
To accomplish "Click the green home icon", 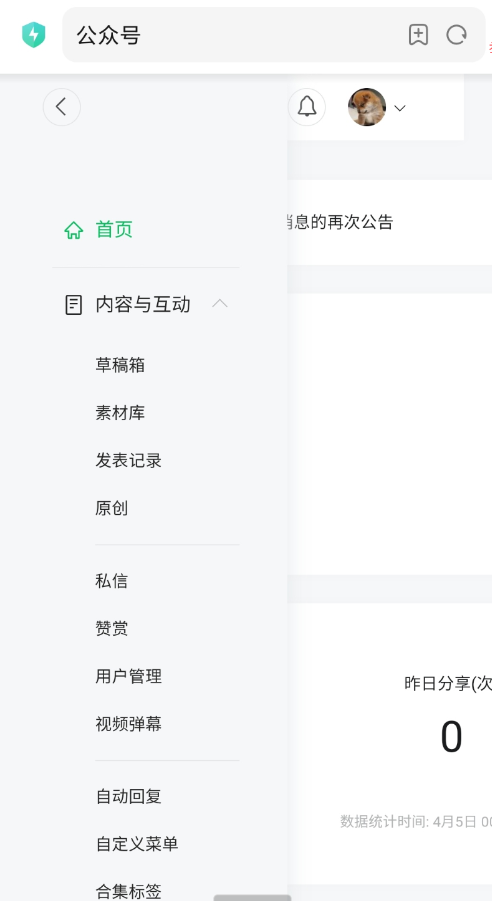I will click(x=74, y=230).
